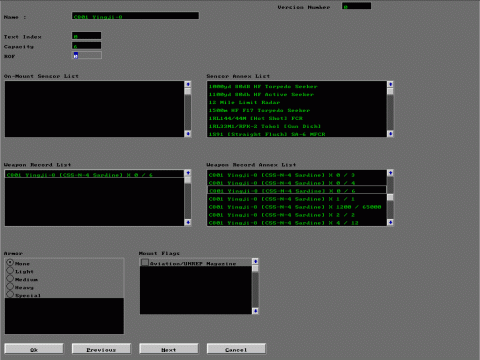Go to the Next record
Viewport: 480px width, 360px height.
[169, 349]
